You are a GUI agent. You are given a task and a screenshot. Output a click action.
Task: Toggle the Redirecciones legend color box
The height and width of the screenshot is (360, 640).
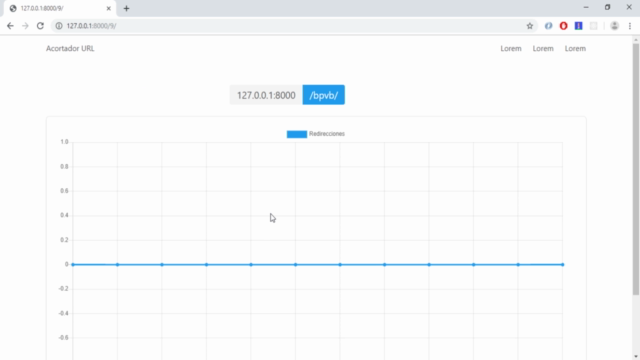pos(297,134)
